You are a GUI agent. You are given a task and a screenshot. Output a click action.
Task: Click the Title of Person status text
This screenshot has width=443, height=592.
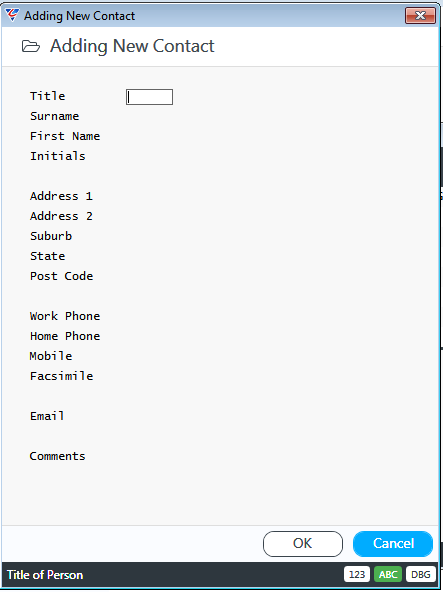[x=45, y=575]
